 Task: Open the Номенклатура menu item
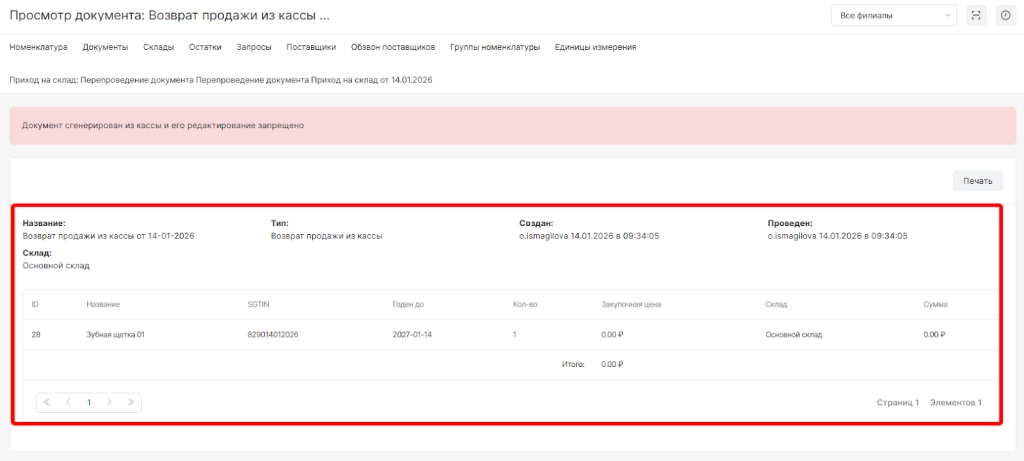point(38,47)
